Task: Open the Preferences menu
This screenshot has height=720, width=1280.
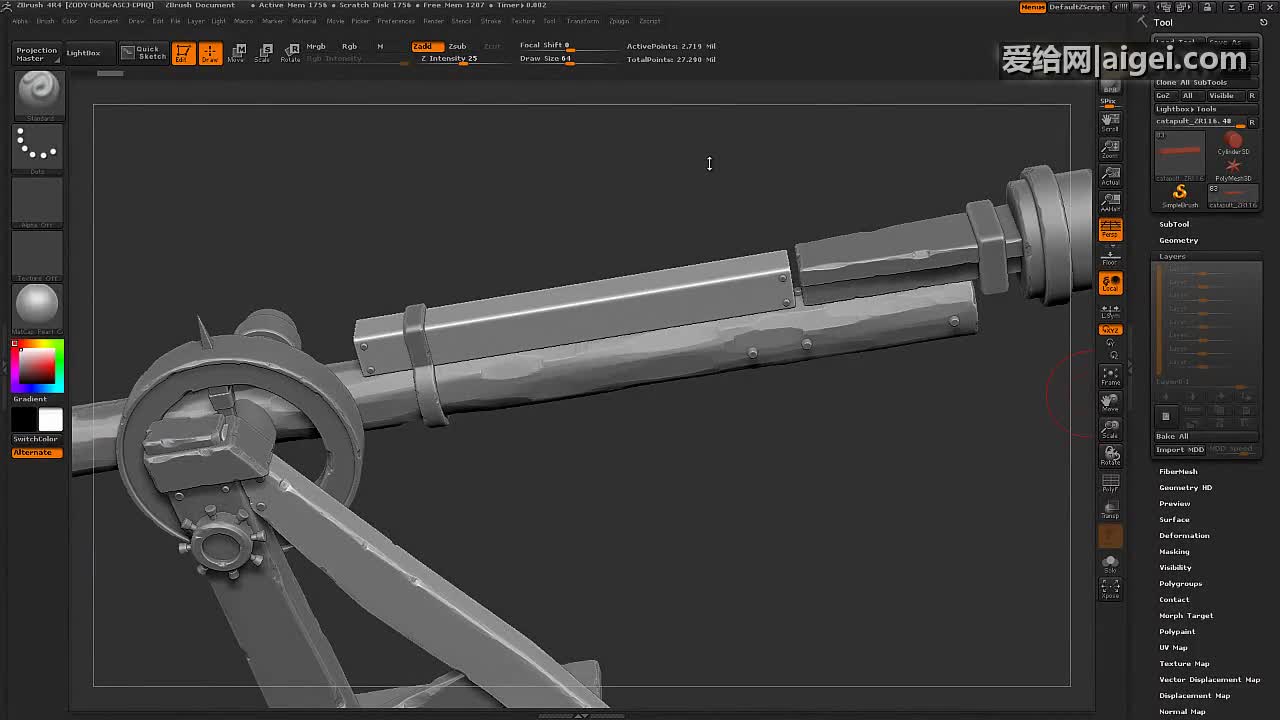Action: tap(396, 21)
